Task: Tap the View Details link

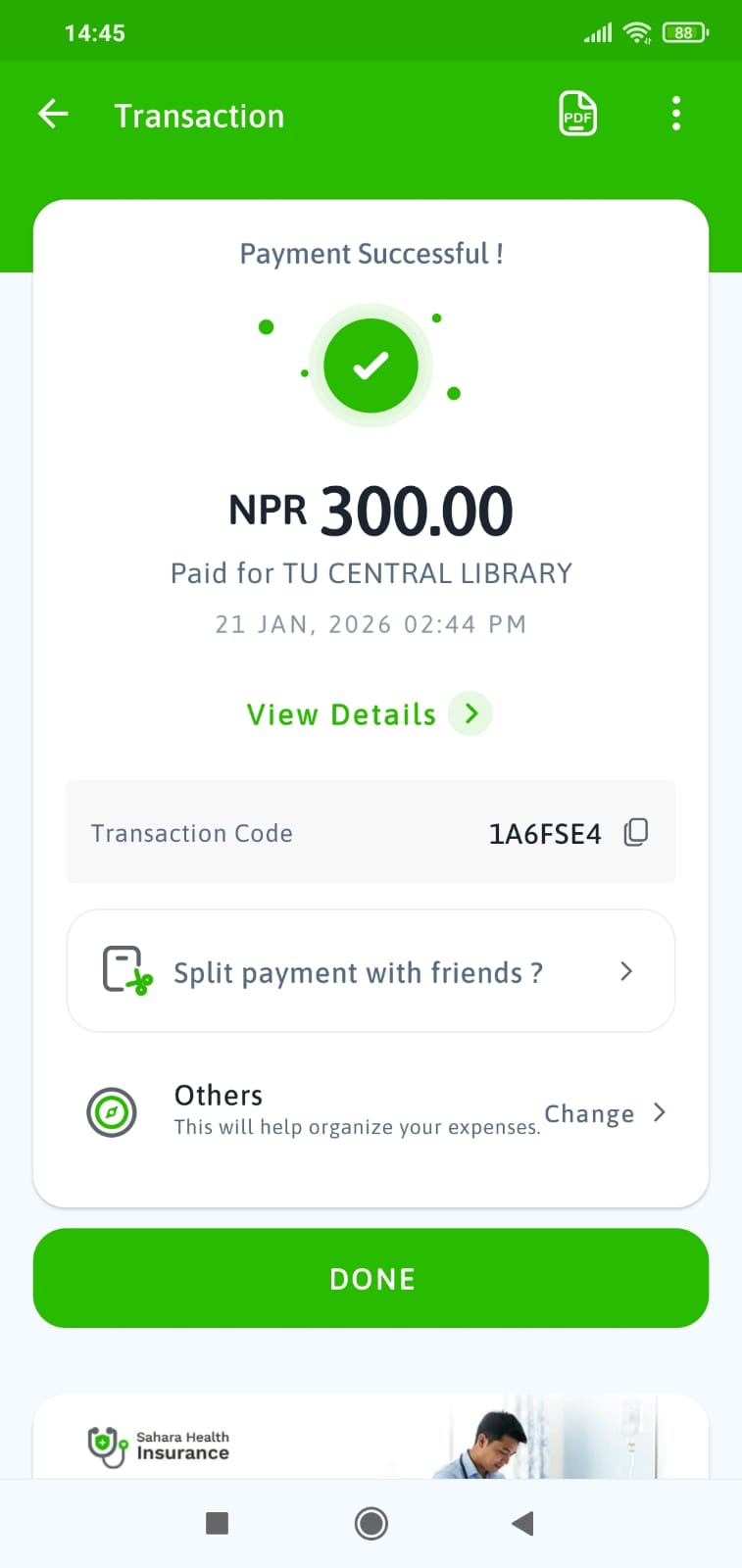Action: [x=341, y=714]
